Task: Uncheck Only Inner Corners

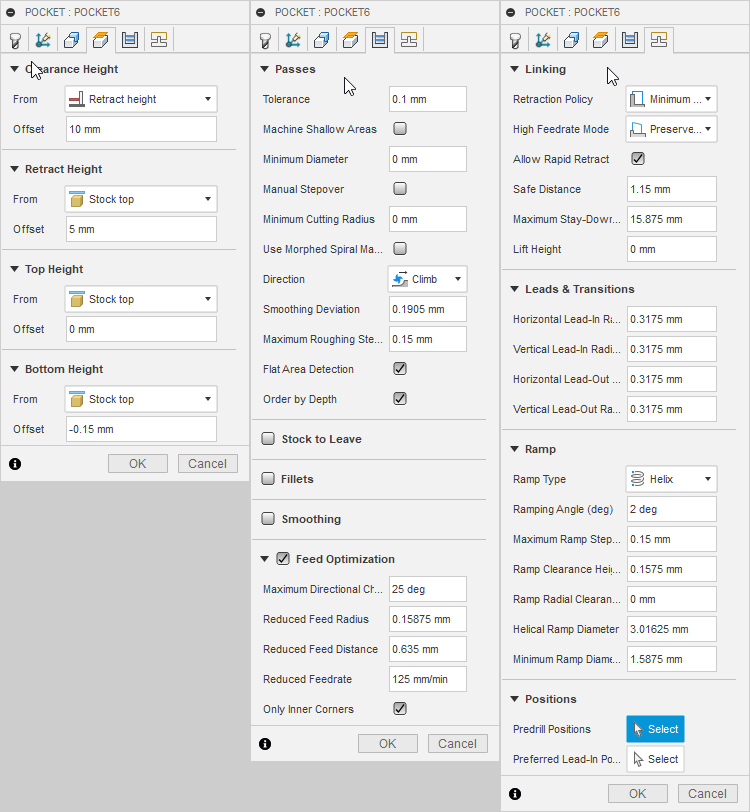Action: click(400, 708)
